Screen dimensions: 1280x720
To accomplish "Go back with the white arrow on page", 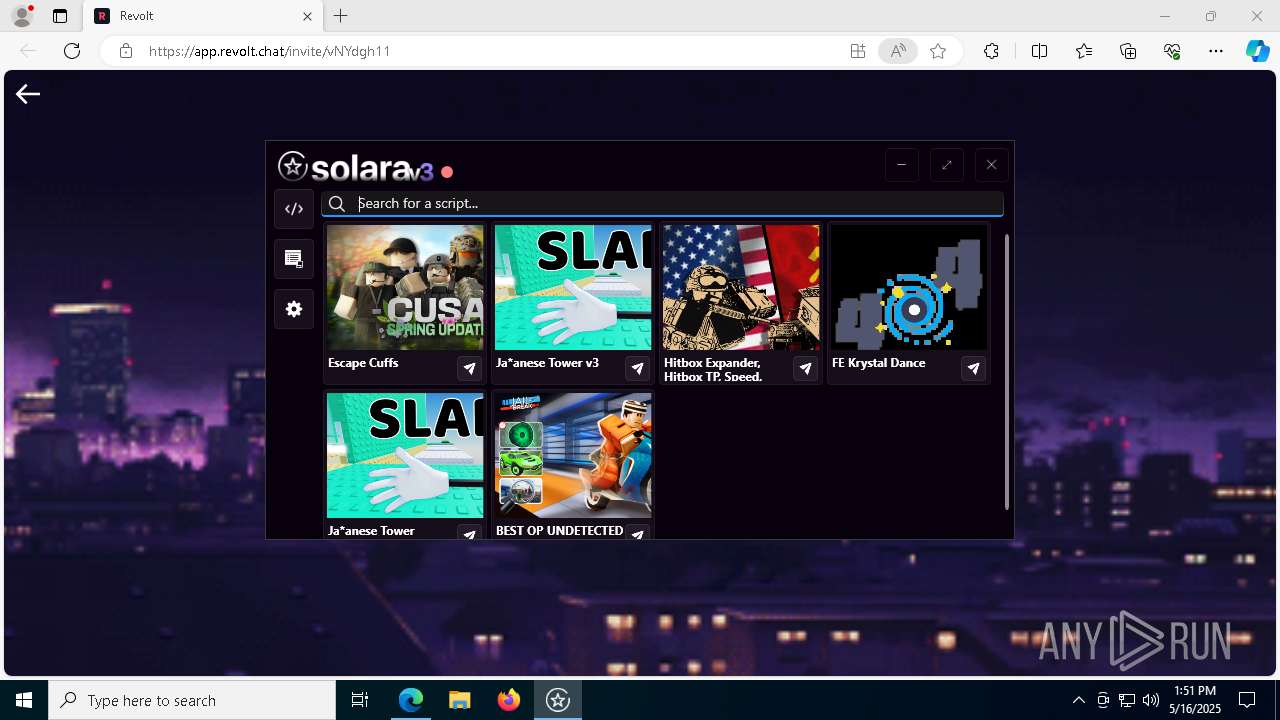I will 28,94.
